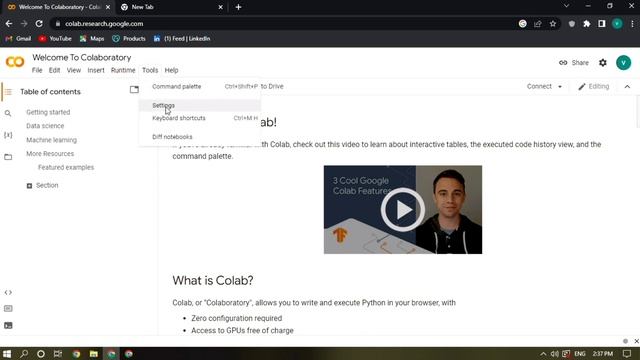640x360 pixels.
Task: Select Command palette from Tools menu
Action: tap(200, 87)
